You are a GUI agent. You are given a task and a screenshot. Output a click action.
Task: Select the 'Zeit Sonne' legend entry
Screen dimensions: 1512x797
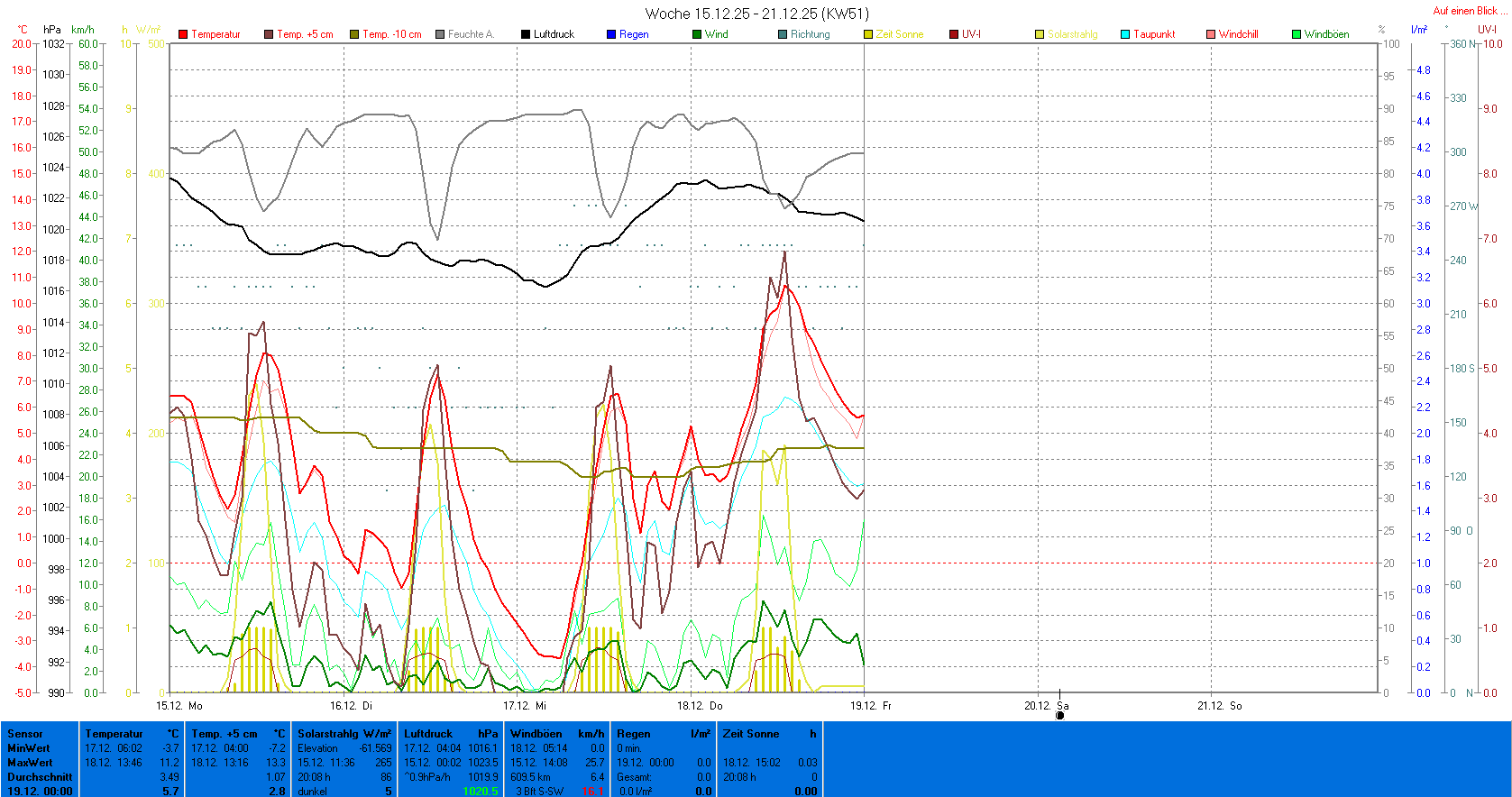[899, 34]
